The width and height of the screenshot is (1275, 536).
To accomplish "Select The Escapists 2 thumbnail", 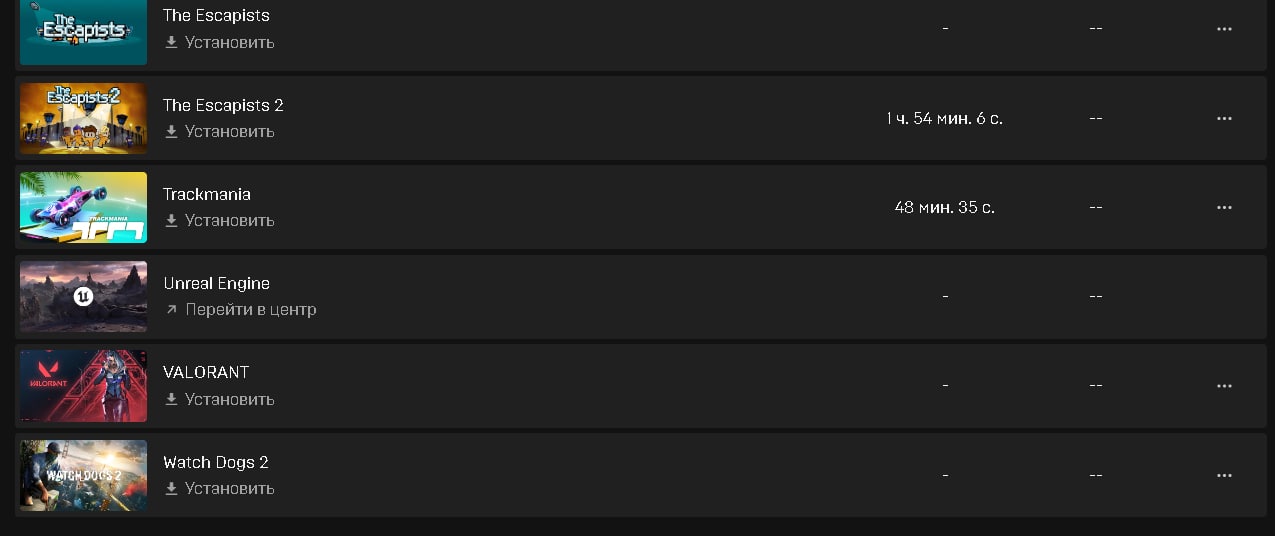I will (x=84, y=118).
